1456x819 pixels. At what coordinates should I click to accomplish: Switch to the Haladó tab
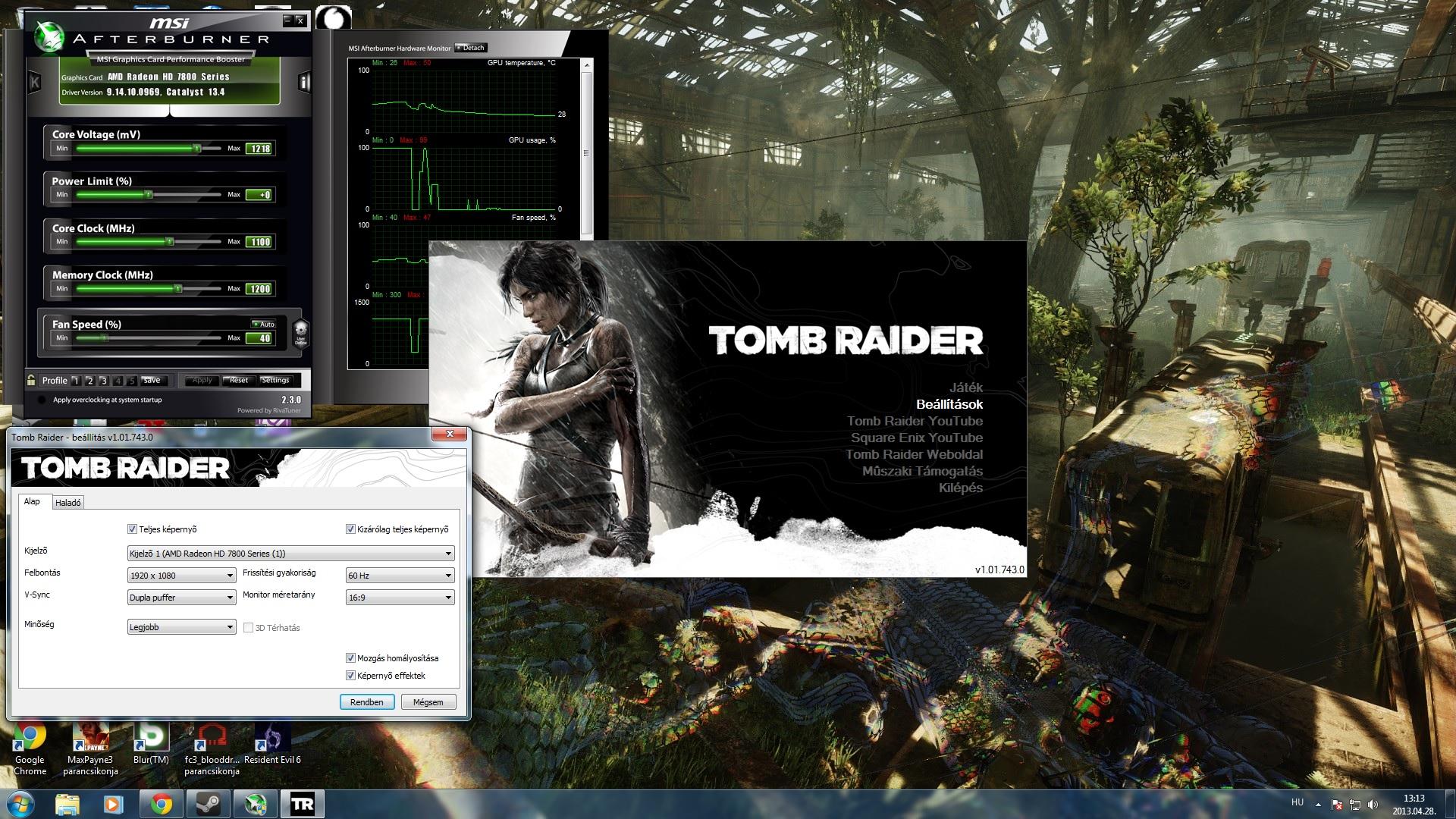pos(68,503)
